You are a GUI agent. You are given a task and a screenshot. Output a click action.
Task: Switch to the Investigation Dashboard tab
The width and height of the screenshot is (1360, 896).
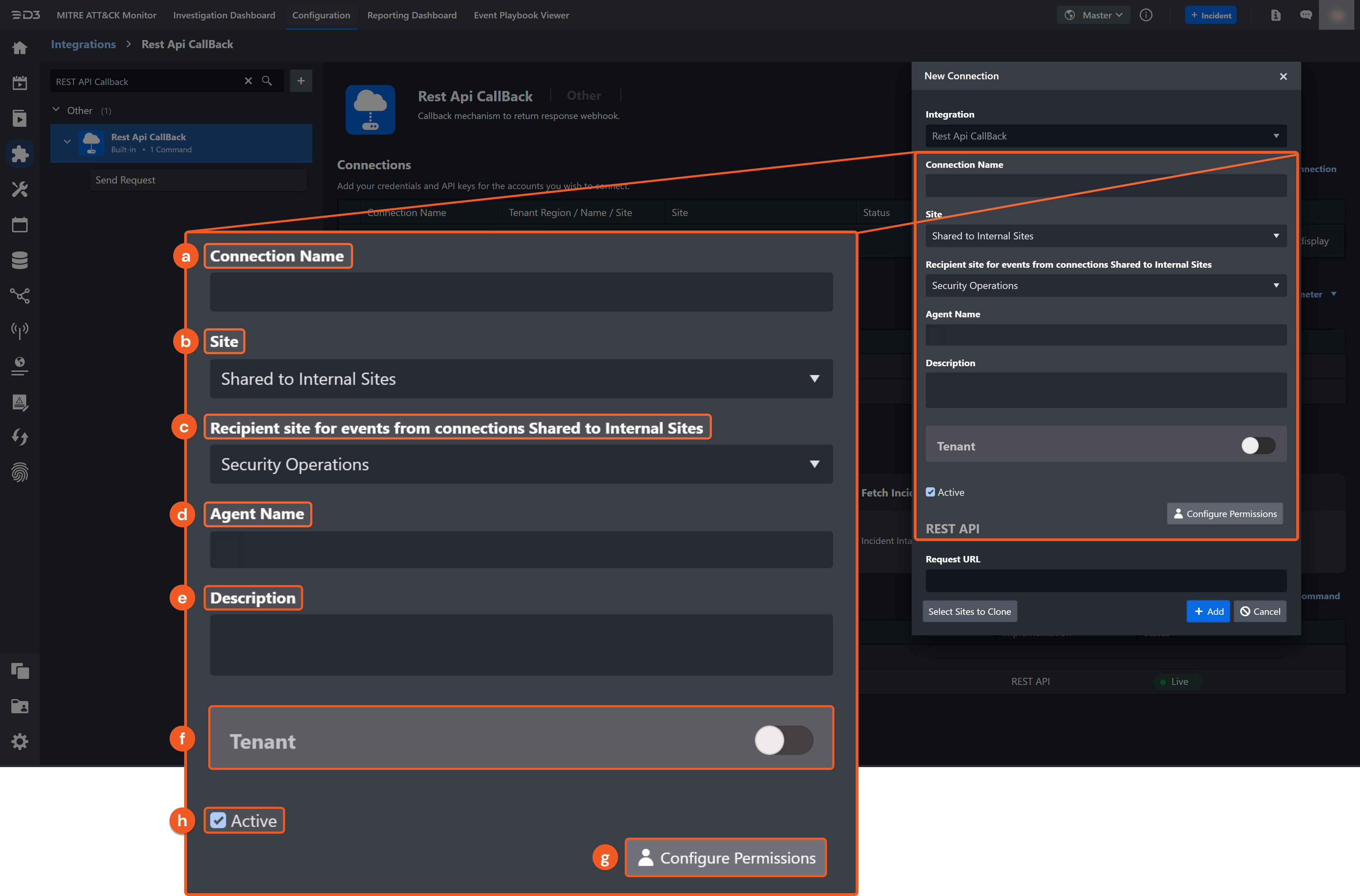(x=224, y=16)
